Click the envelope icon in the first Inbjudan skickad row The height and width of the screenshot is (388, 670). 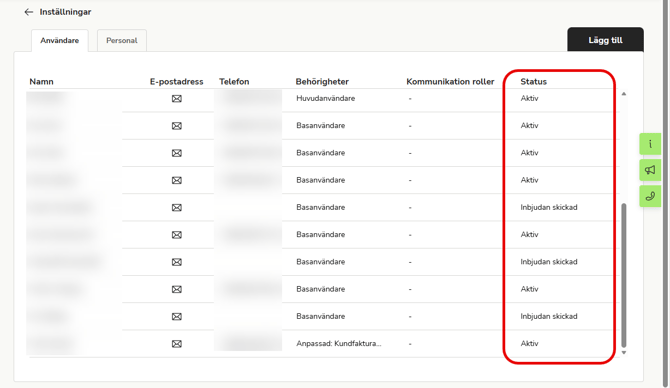[176, 208]
